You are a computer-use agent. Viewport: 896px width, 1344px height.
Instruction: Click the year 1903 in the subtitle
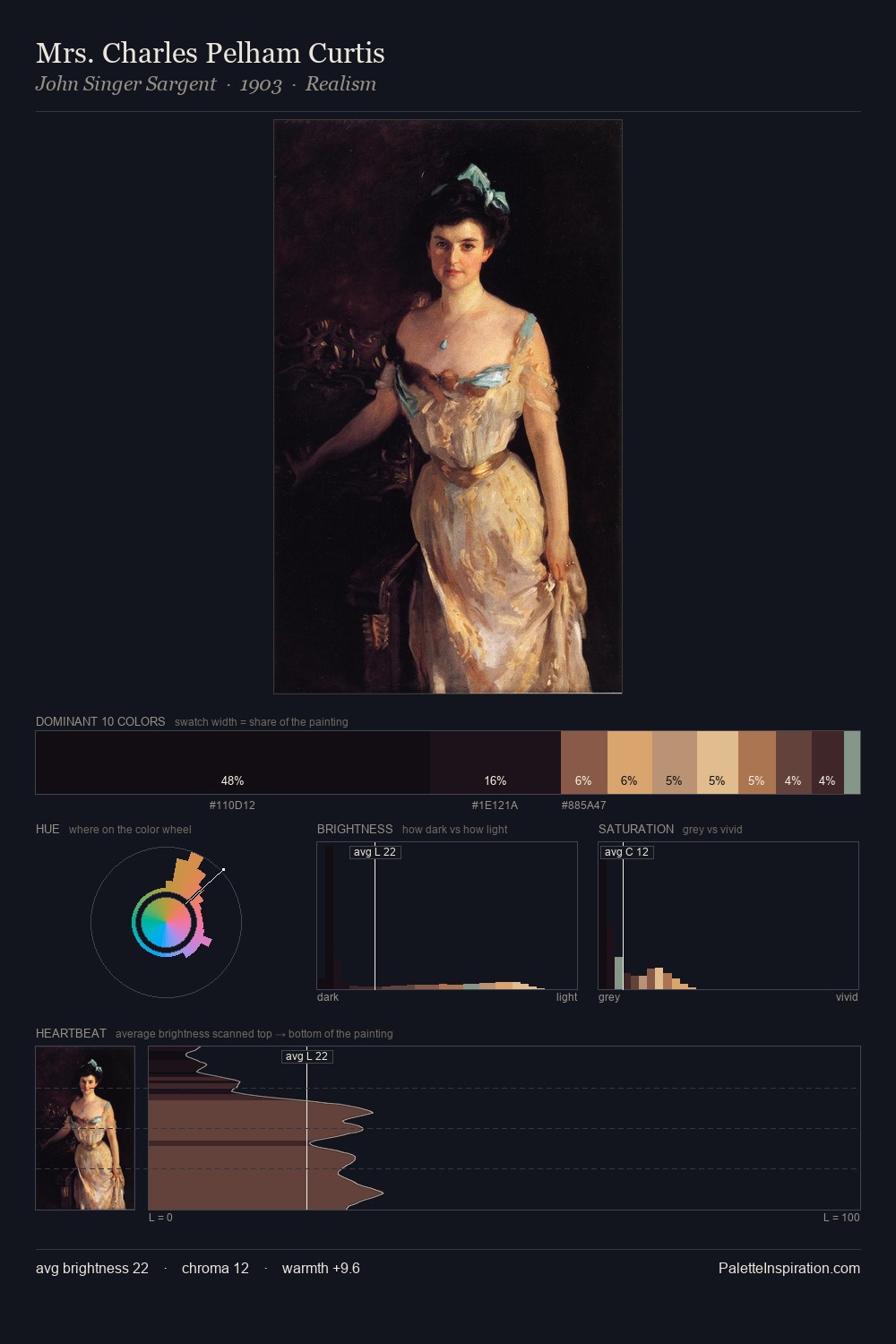(x=261, y=84)
